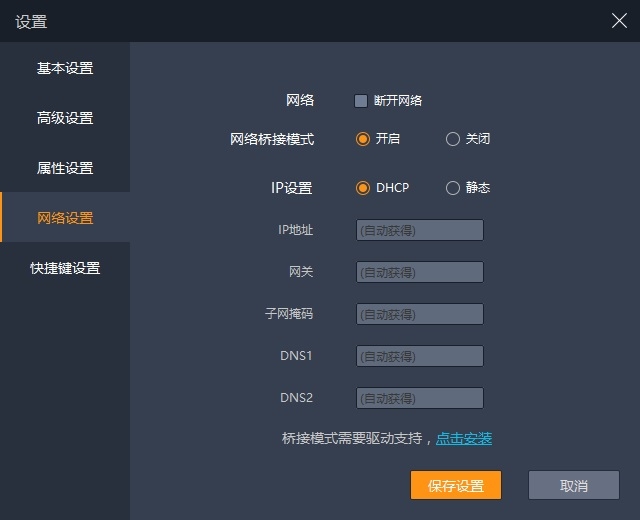Click the 网关 input field
The image size is (640, 520).
pos(420,272)
